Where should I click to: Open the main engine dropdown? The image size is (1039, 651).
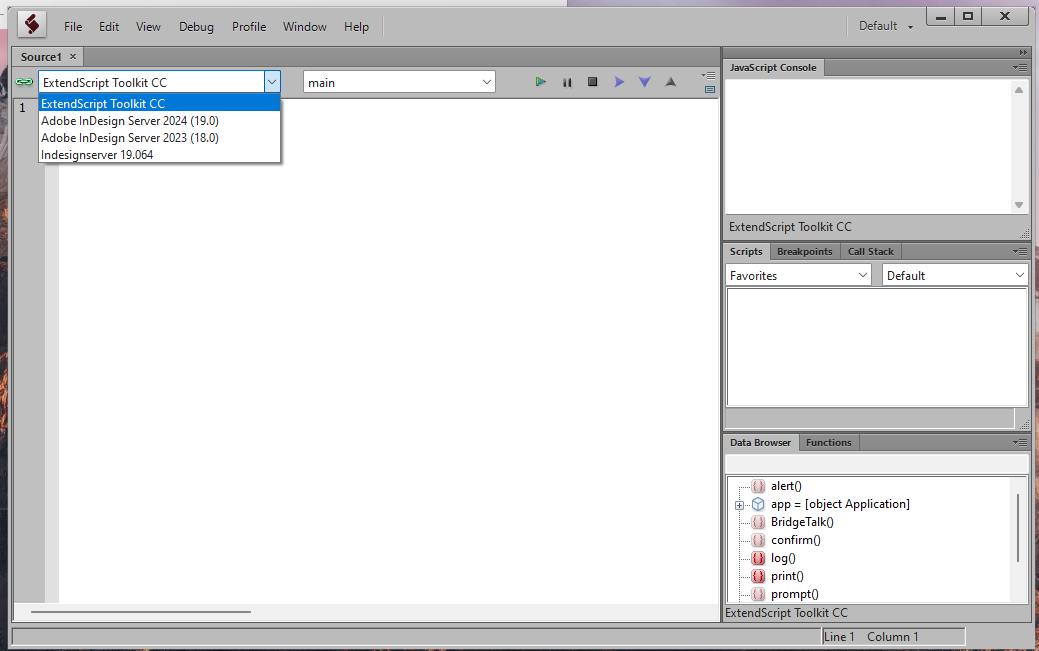tap(399, 82)
